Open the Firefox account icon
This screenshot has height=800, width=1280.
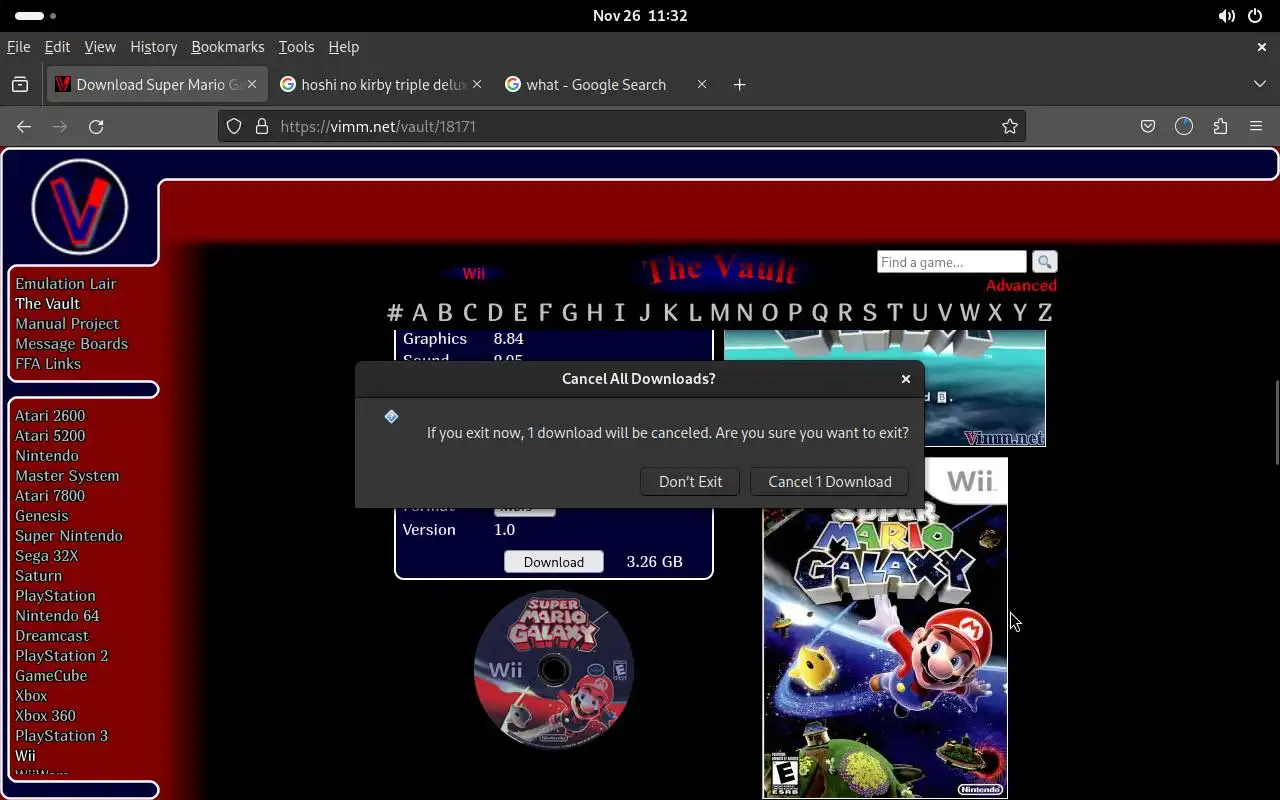coord(1184,126)
